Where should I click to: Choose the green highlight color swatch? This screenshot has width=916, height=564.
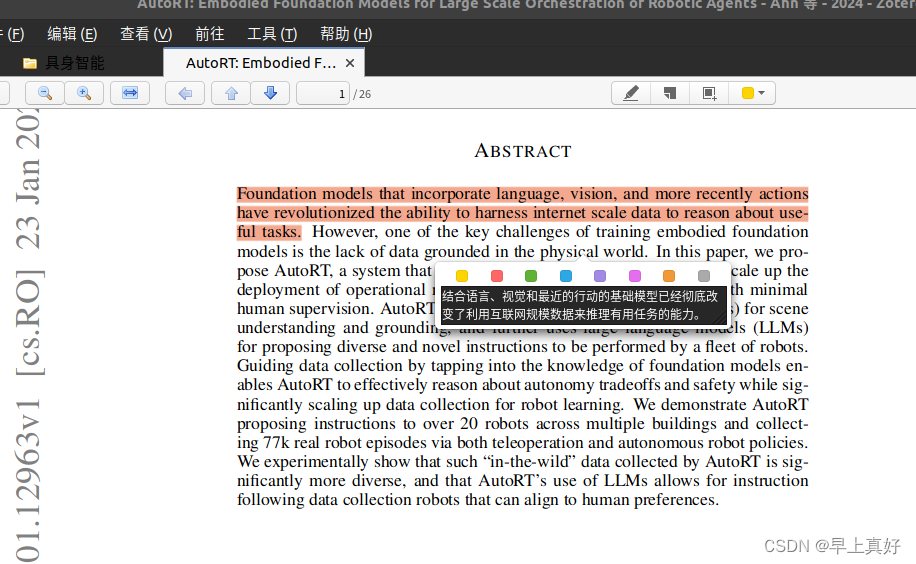531,276
